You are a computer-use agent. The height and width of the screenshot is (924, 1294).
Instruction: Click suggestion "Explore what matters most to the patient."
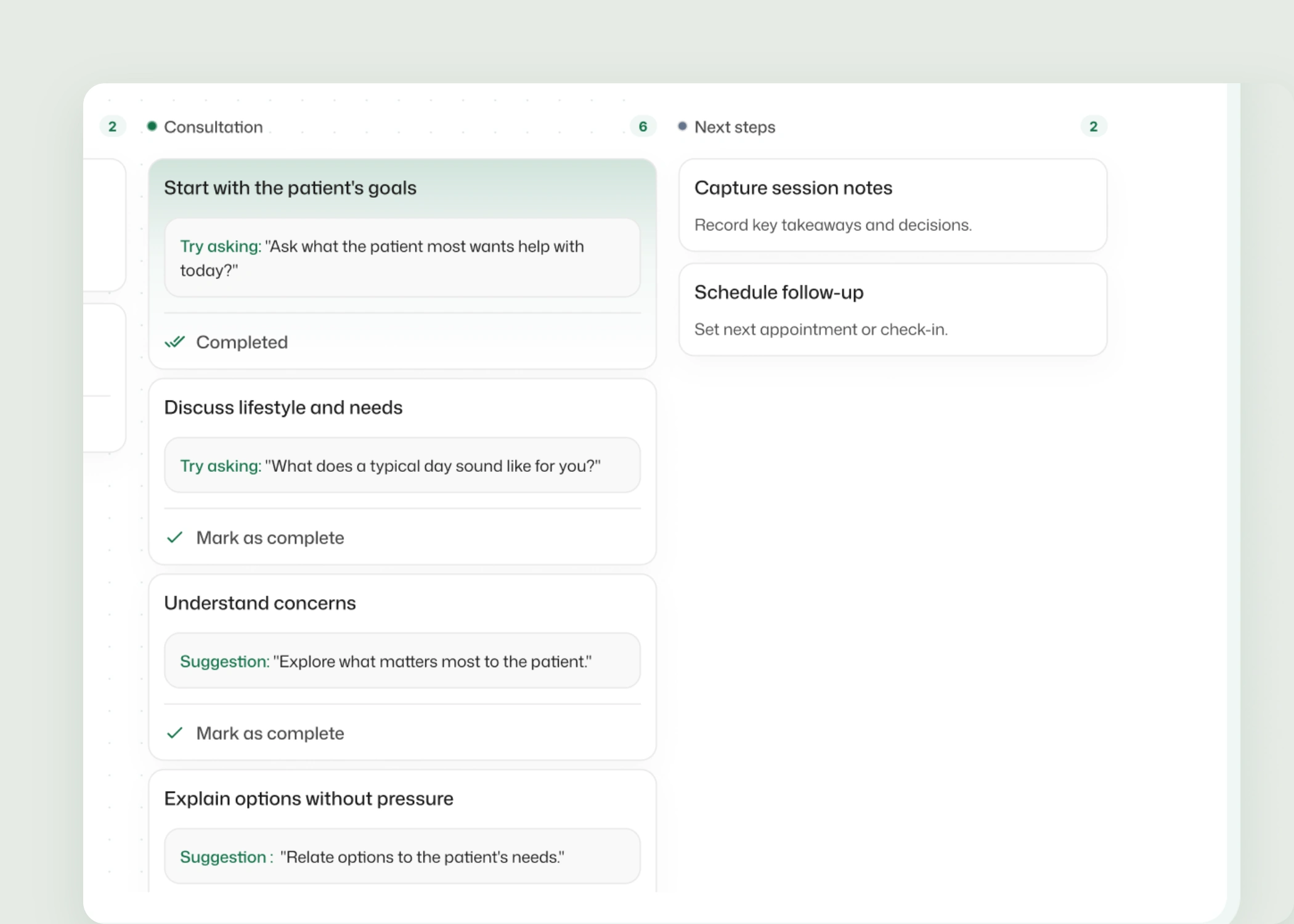tap(402, 661)
